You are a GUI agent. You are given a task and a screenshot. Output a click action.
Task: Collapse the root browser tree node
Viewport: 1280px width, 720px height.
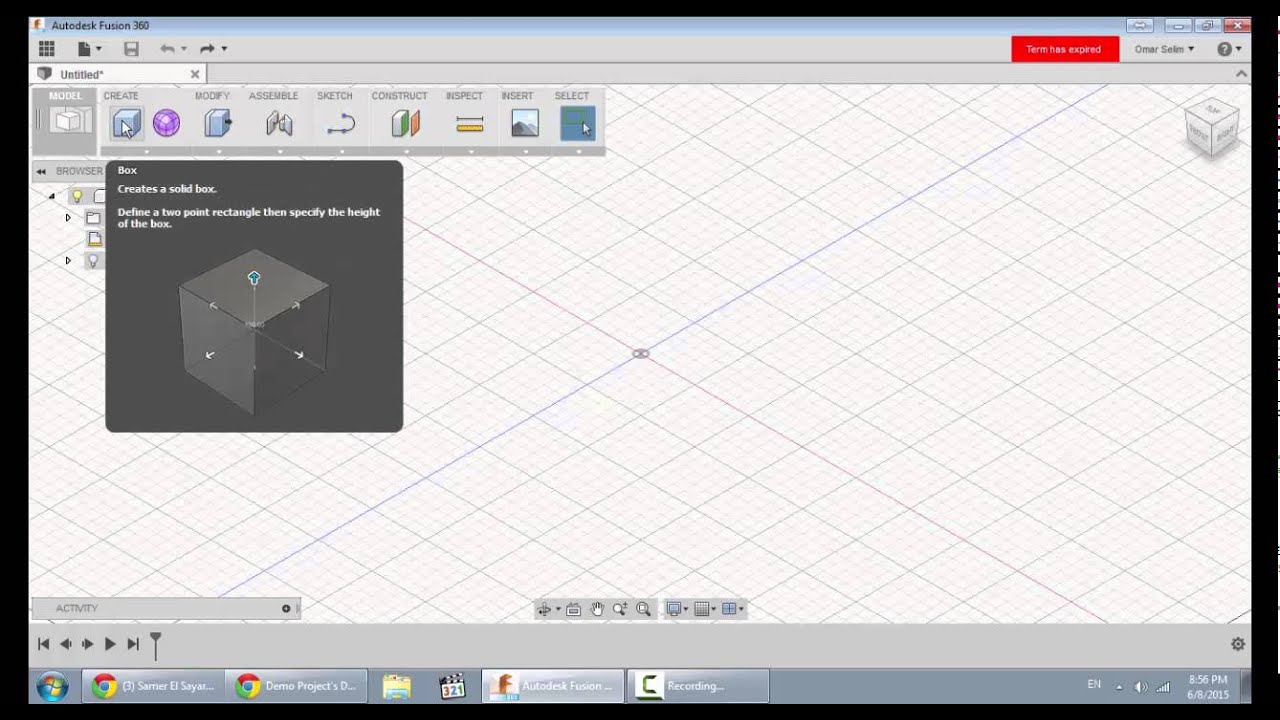[52, 196]
